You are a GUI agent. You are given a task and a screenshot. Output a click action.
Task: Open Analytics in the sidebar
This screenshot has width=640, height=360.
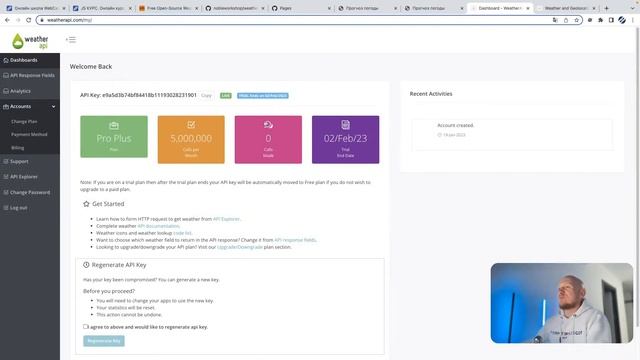pos(30,91)
